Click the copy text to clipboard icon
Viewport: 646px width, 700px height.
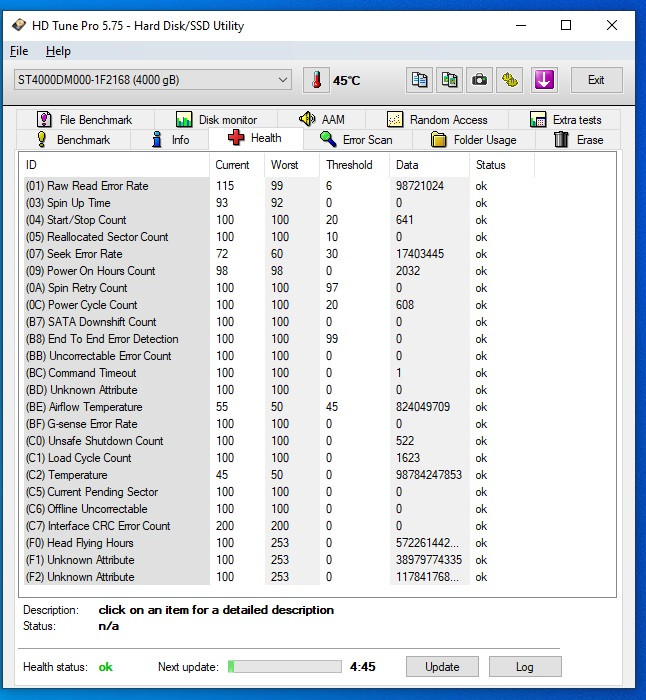click(x=420, y=80)
